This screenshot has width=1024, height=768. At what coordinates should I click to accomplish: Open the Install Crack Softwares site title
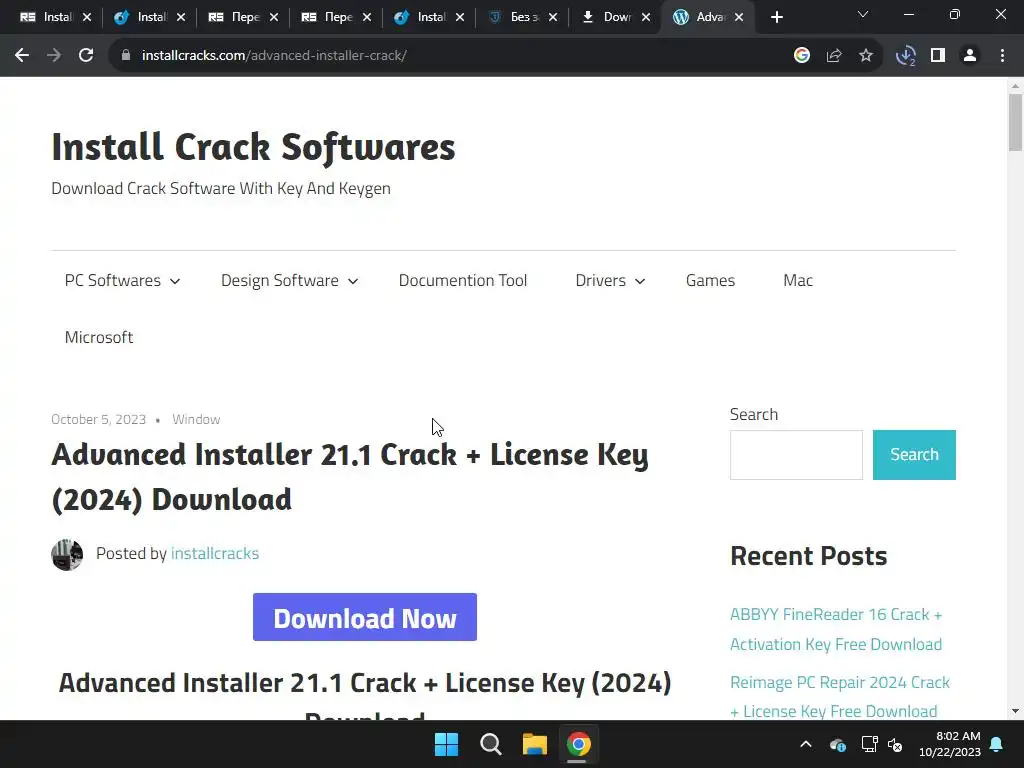(253, 146)
